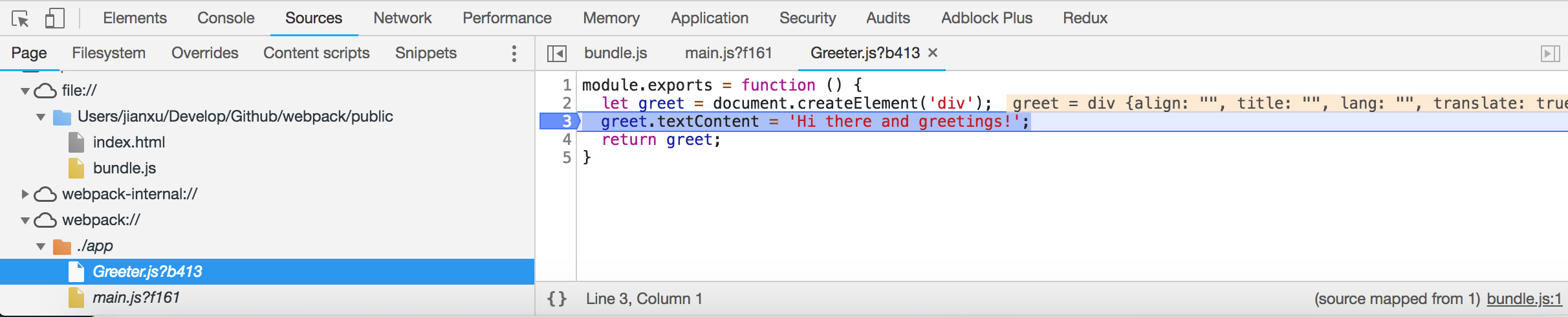The height and width of the screenshot is (317, 1568).
Task: Click the index.html file icon
Action: tap(76, 142)
